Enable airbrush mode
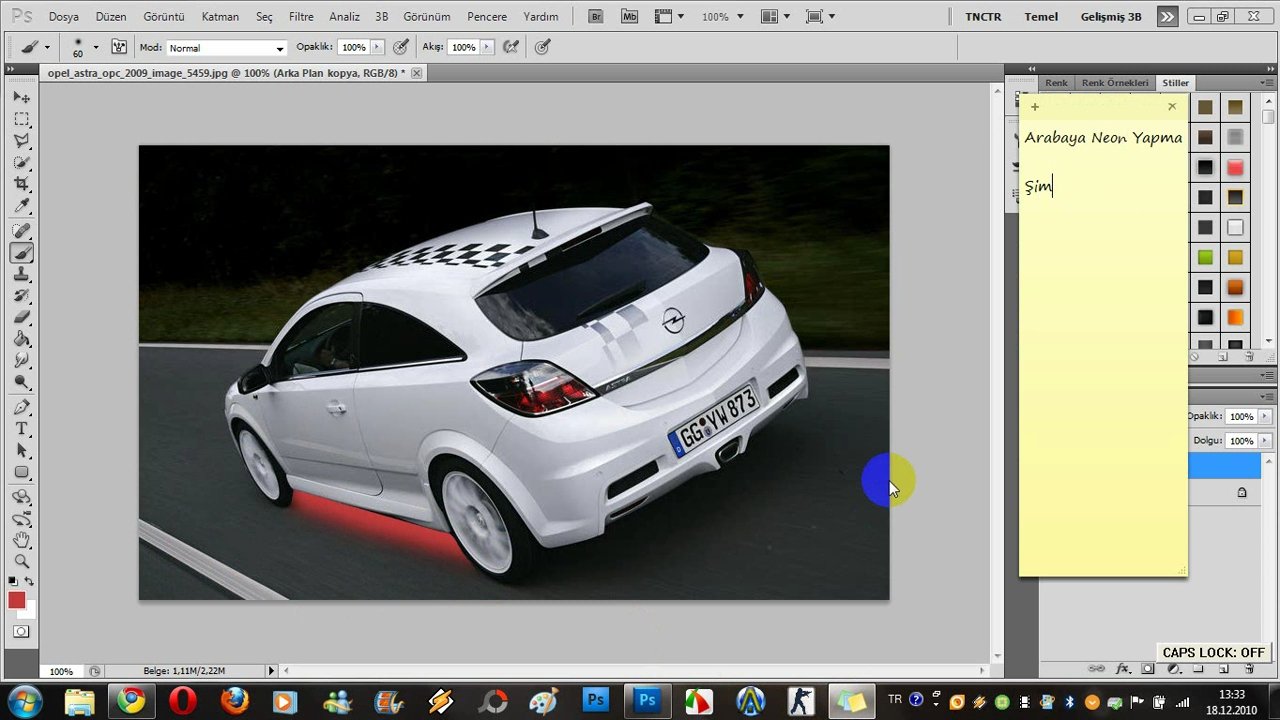The height and width of the screenshot is (720, 1280). 511,47
